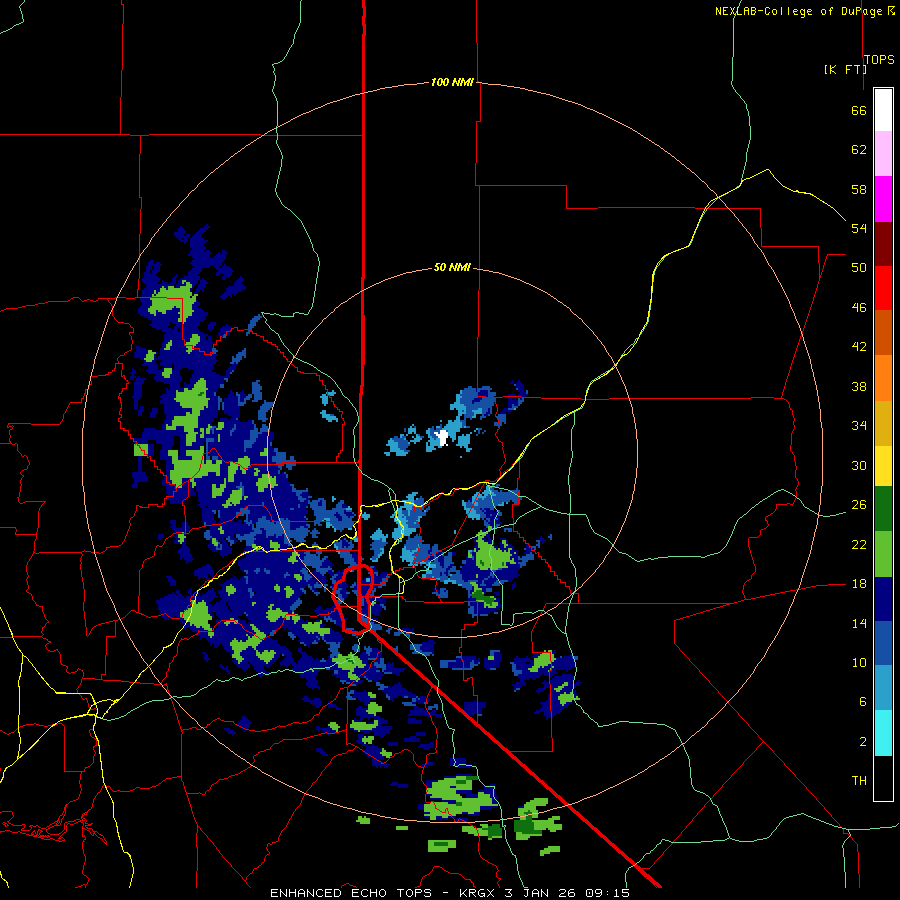
Task: Click the light pink legend swatch
Action: (883, 154)
